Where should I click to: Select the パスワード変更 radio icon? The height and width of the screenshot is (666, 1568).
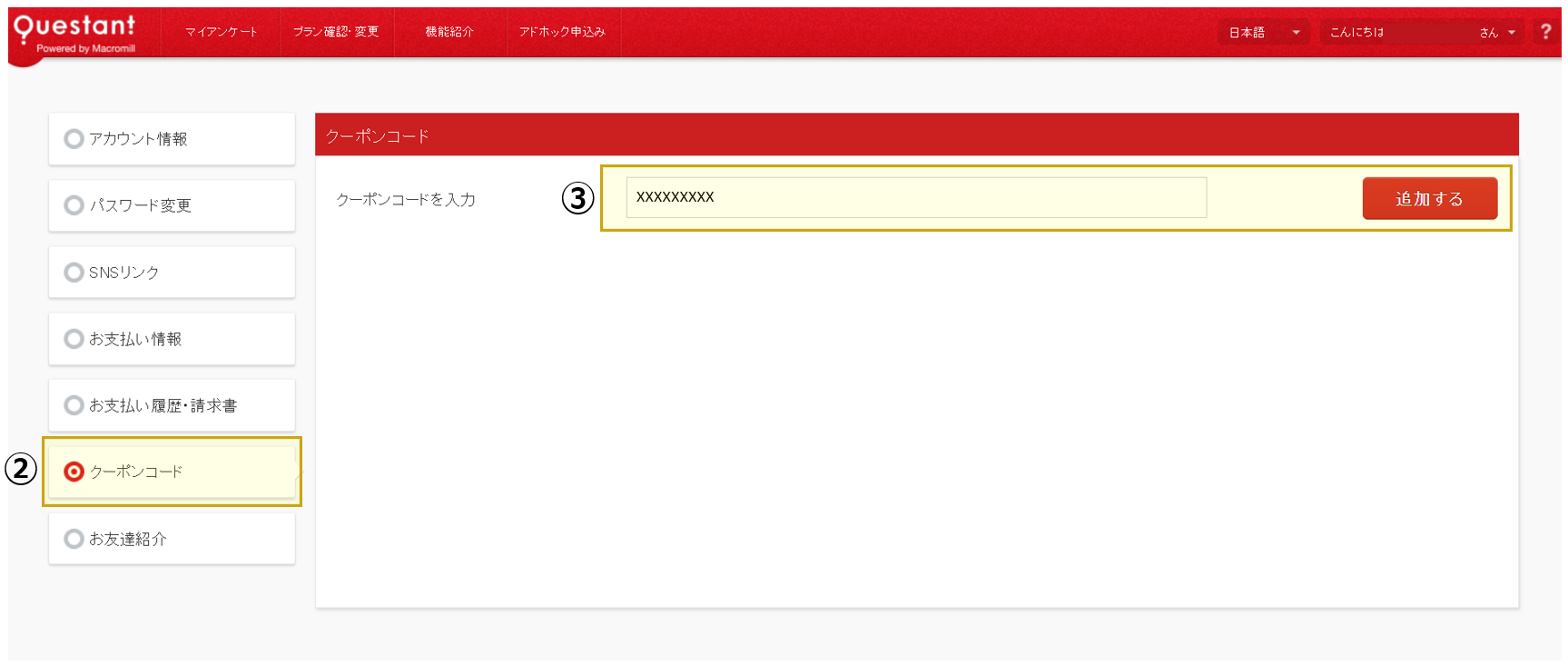tap(74, 205)
